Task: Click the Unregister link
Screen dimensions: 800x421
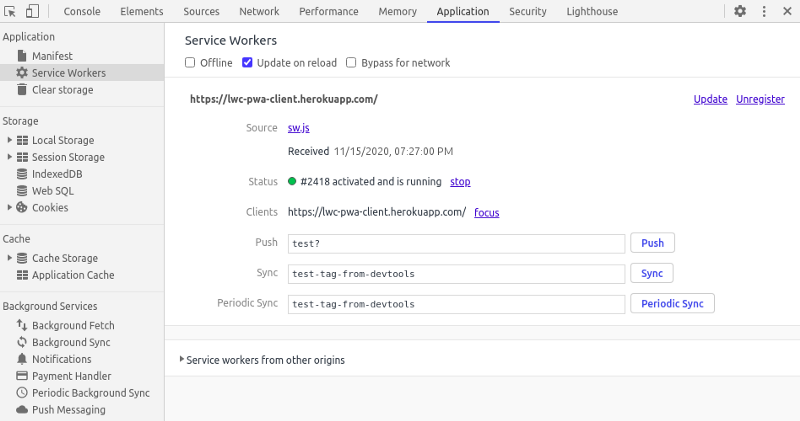Action: click(x=760, y=100)
